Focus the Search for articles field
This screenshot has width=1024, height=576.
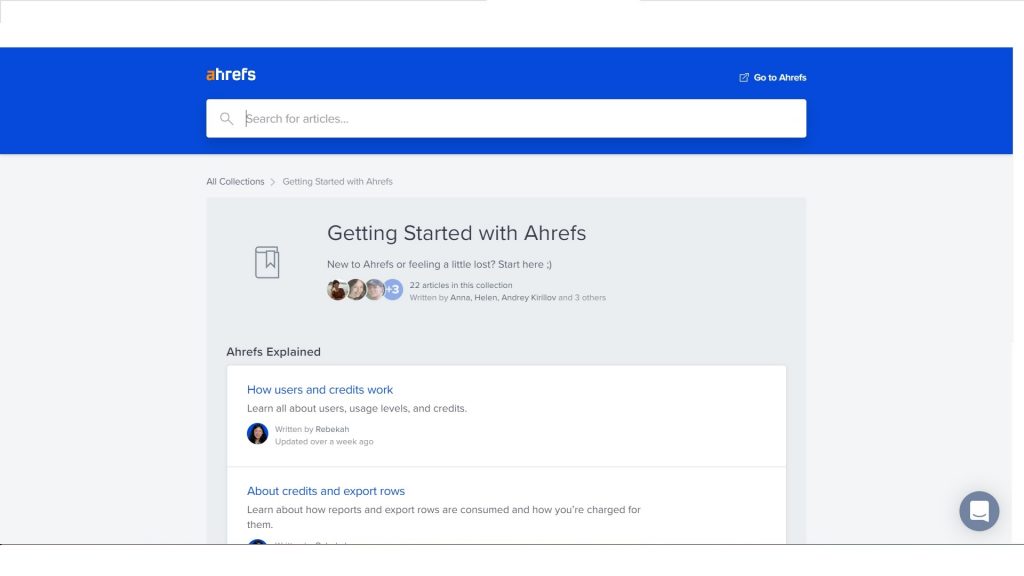tap(520, 119)
